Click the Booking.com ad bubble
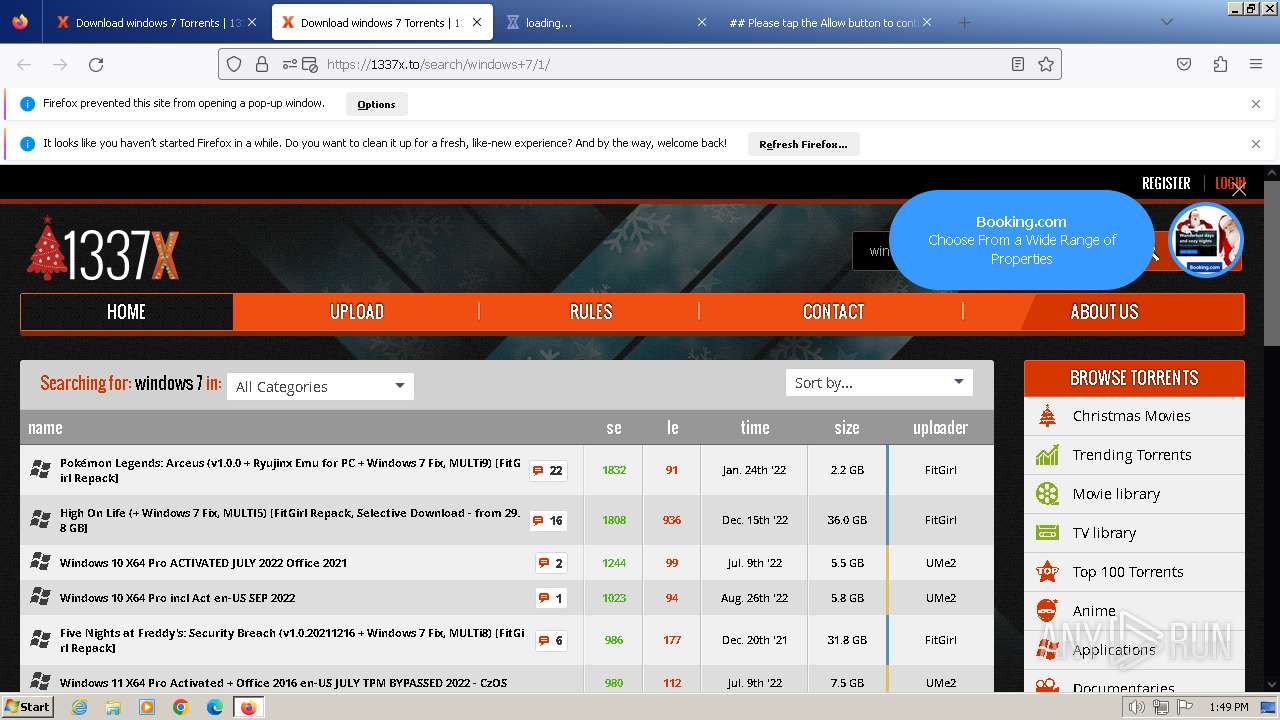1280x720 pixels. pyautogui.click(x=1021, y=240)
